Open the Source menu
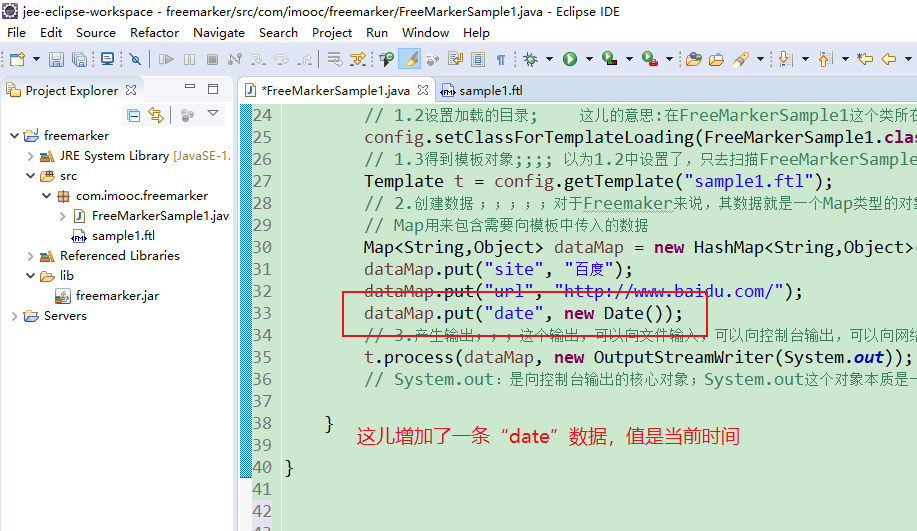917x531 pixels. tap(96, 33)
